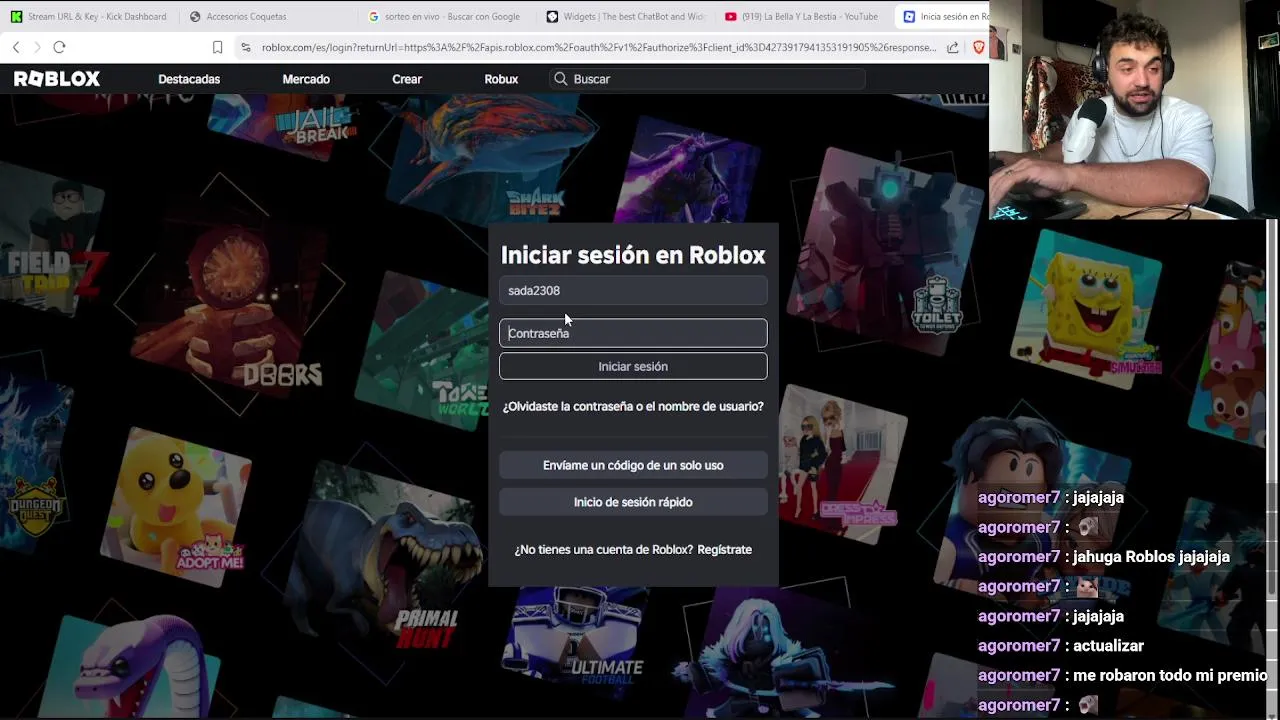The image size is (1280, 720).
Task: Click the browser forward arrow
Action: point(37,47)
